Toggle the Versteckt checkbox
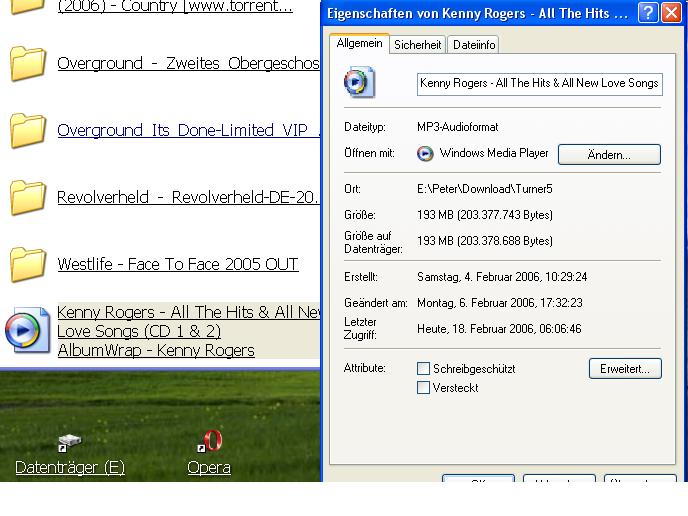 point(423,387)
